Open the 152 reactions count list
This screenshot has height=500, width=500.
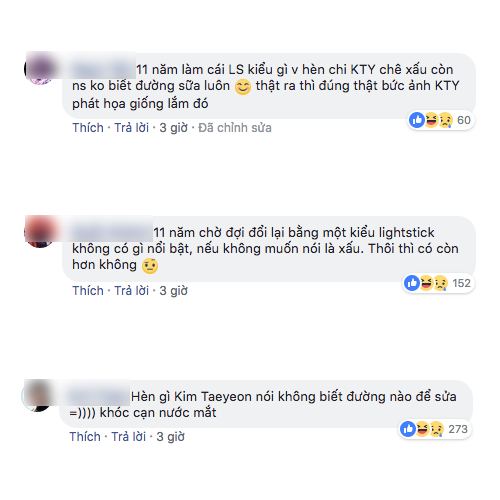click(x=461, y=283)
